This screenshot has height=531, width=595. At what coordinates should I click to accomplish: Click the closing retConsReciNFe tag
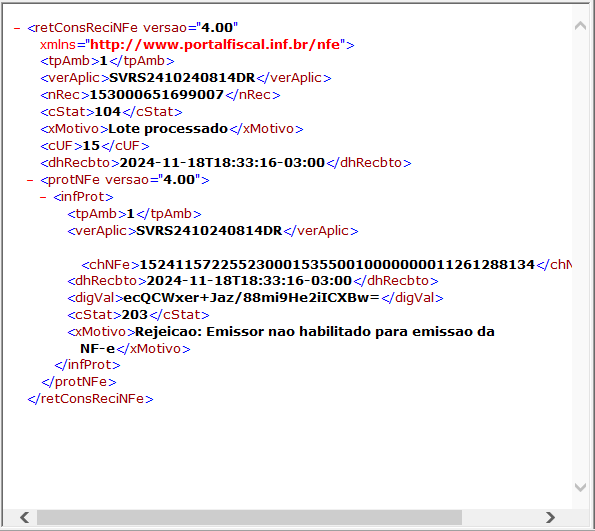[x=90, y=399]
